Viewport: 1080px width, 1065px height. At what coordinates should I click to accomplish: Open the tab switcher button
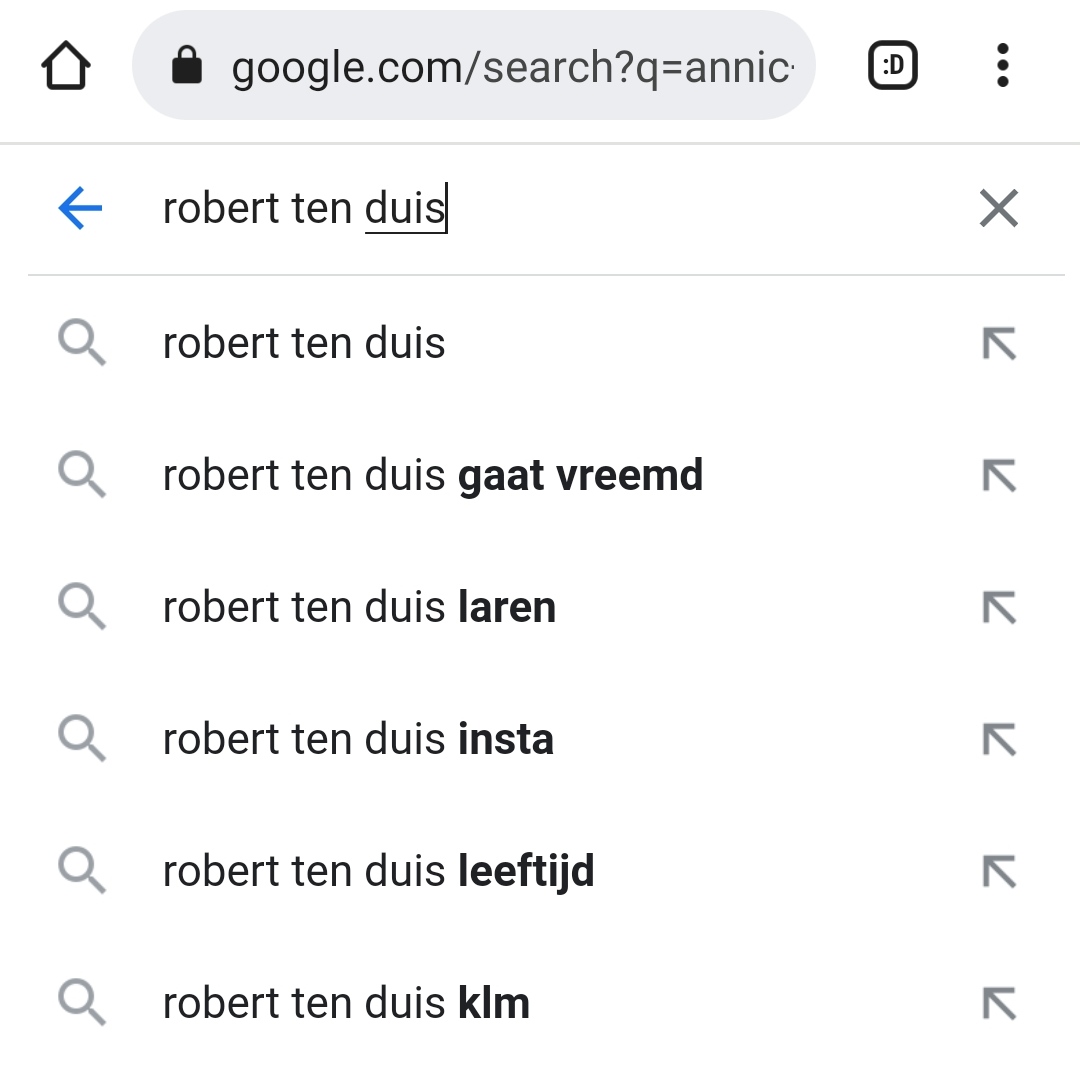coord(893,65)
